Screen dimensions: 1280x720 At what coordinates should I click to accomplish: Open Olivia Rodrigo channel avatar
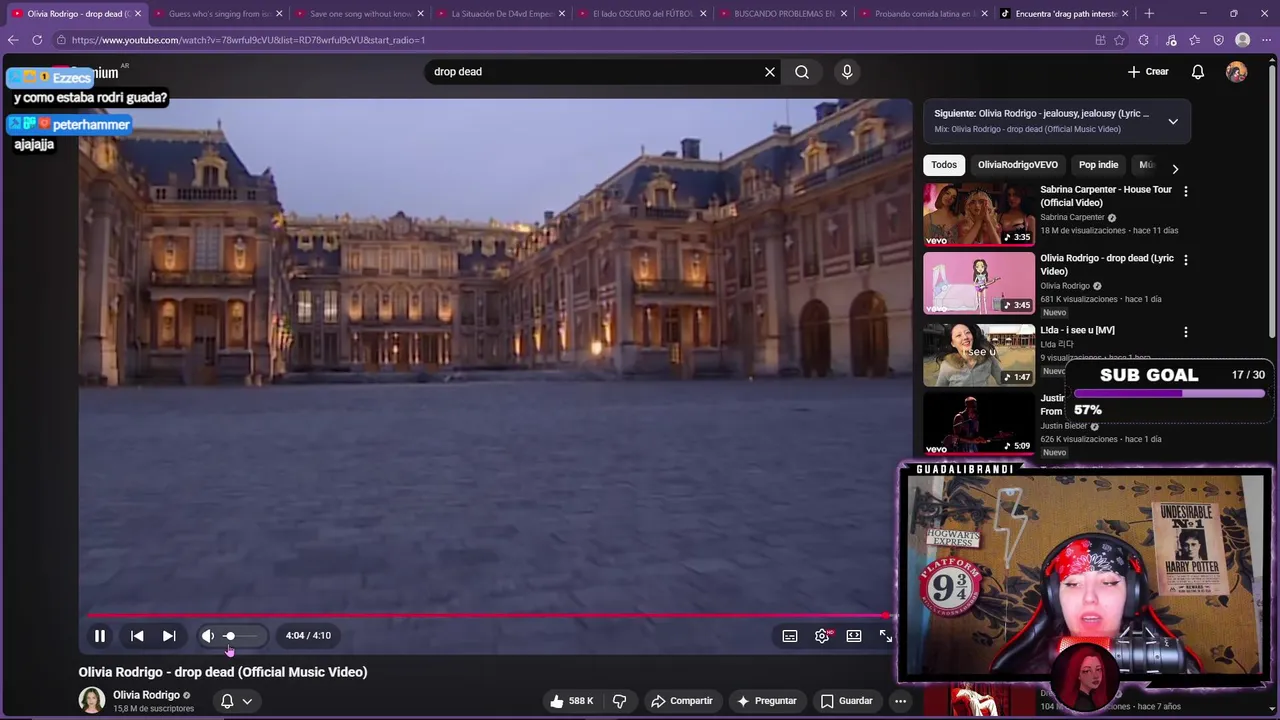[x=92, y=701]
